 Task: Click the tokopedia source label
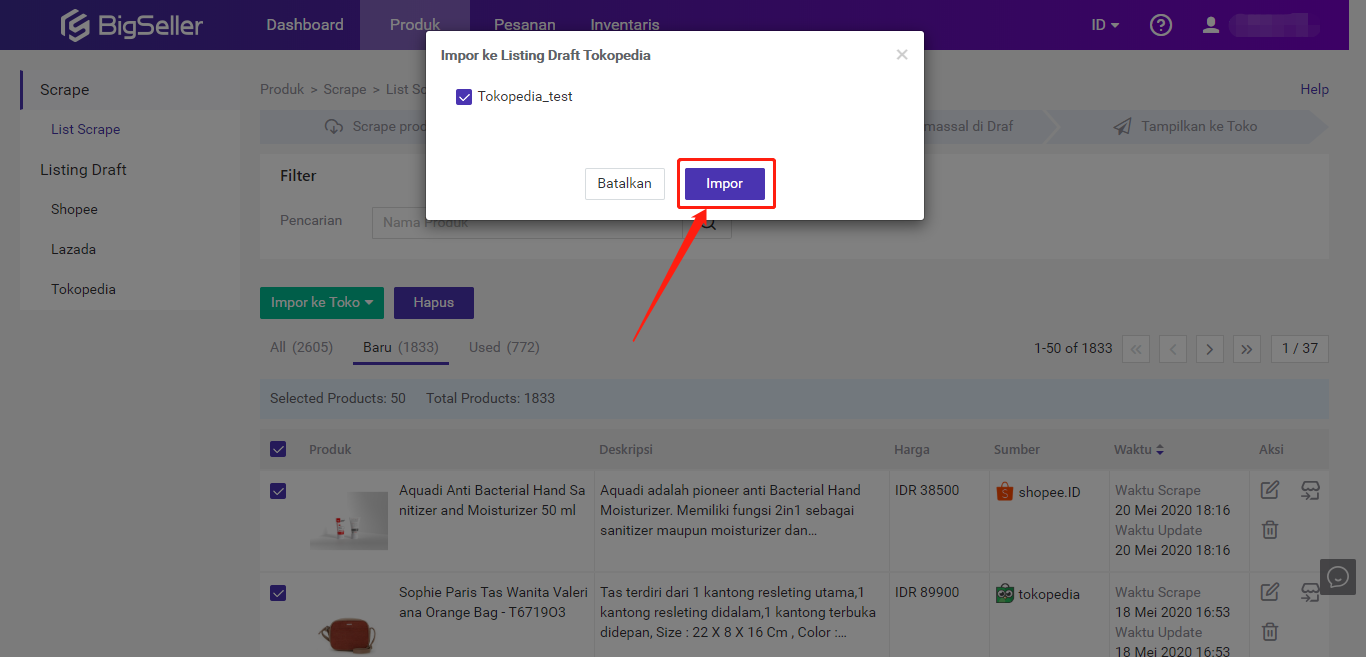click(1049, 594)
